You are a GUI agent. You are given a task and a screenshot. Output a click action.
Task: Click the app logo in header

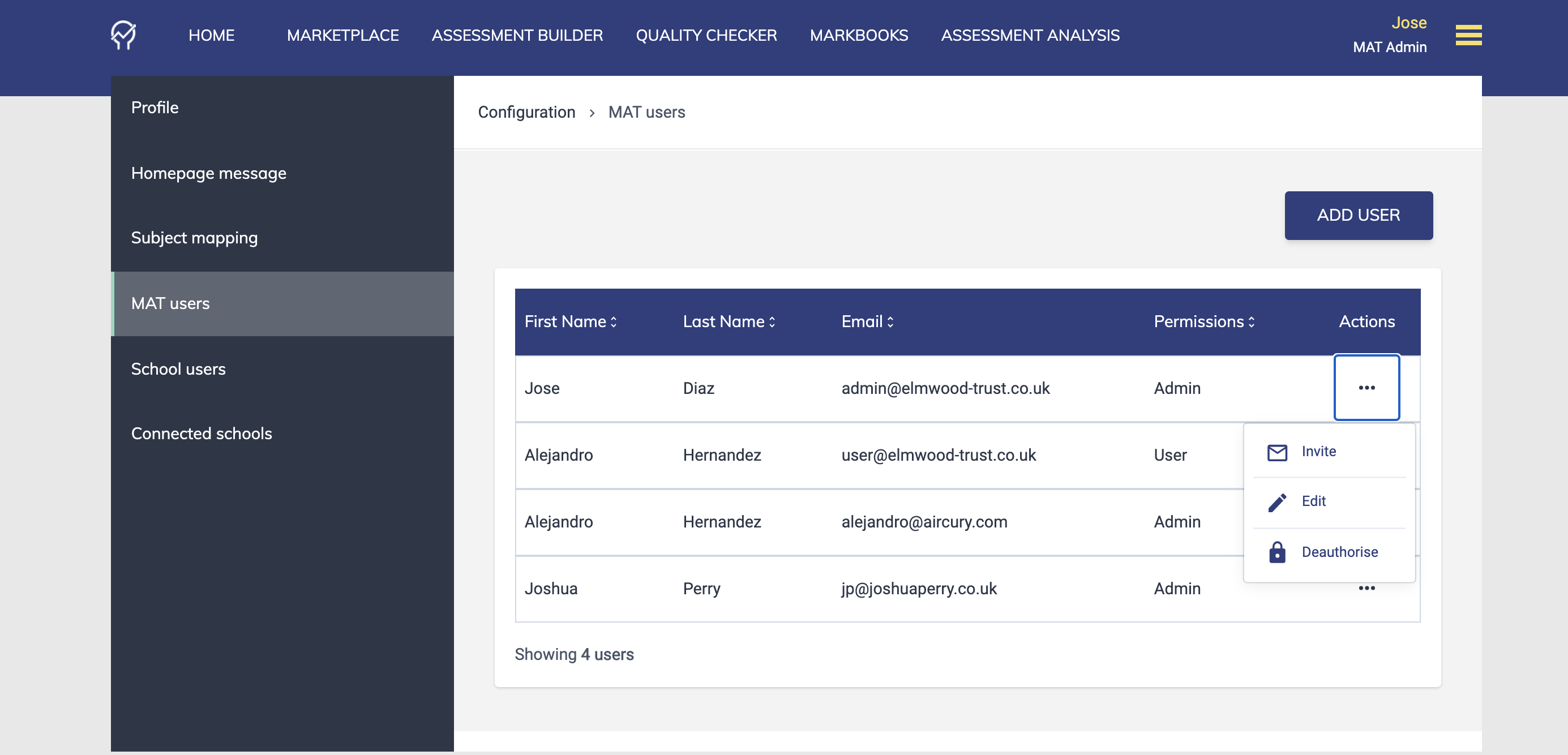click(123, 35)
